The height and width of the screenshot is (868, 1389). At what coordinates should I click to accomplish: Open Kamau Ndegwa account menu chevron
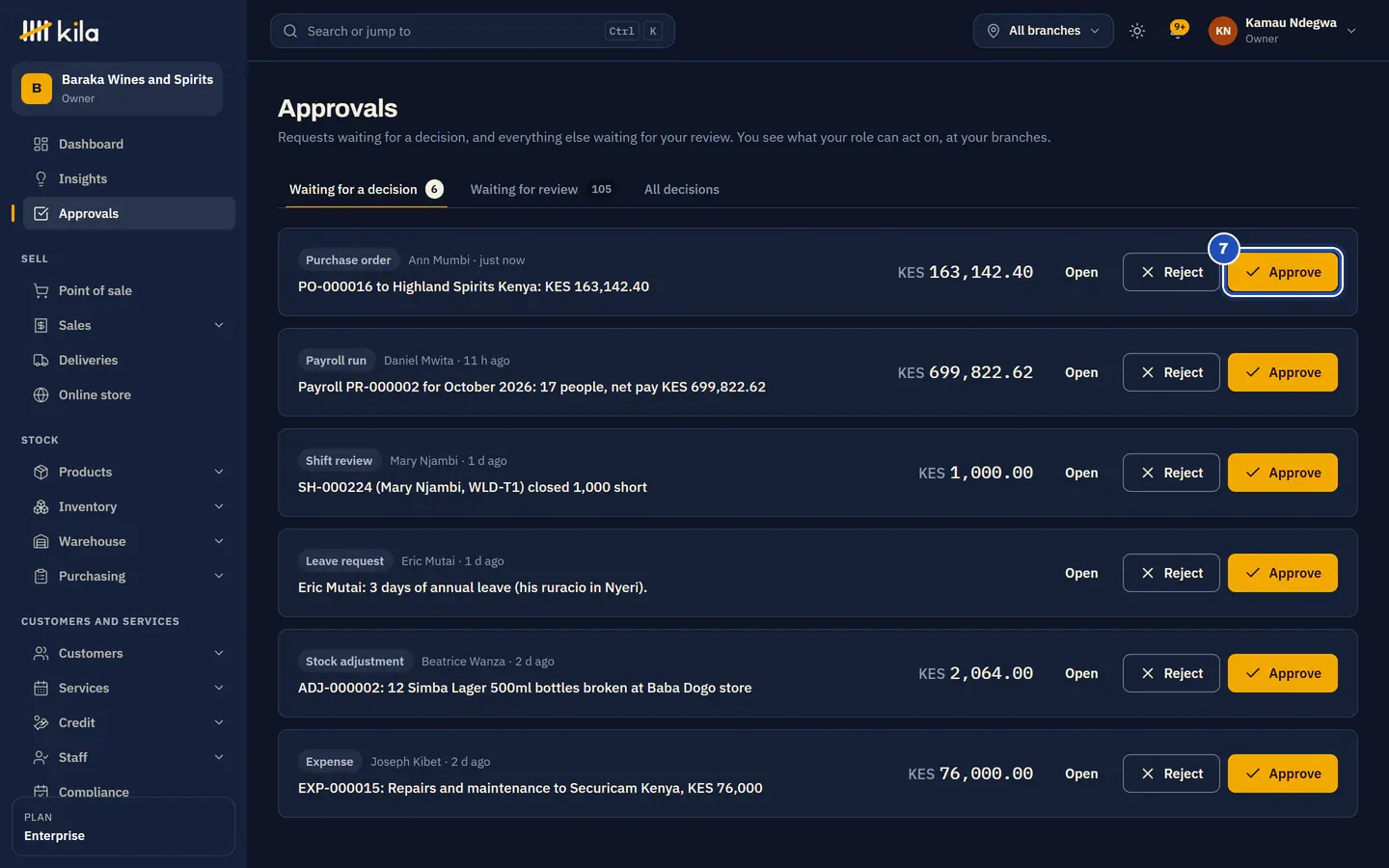(1351, 31)
